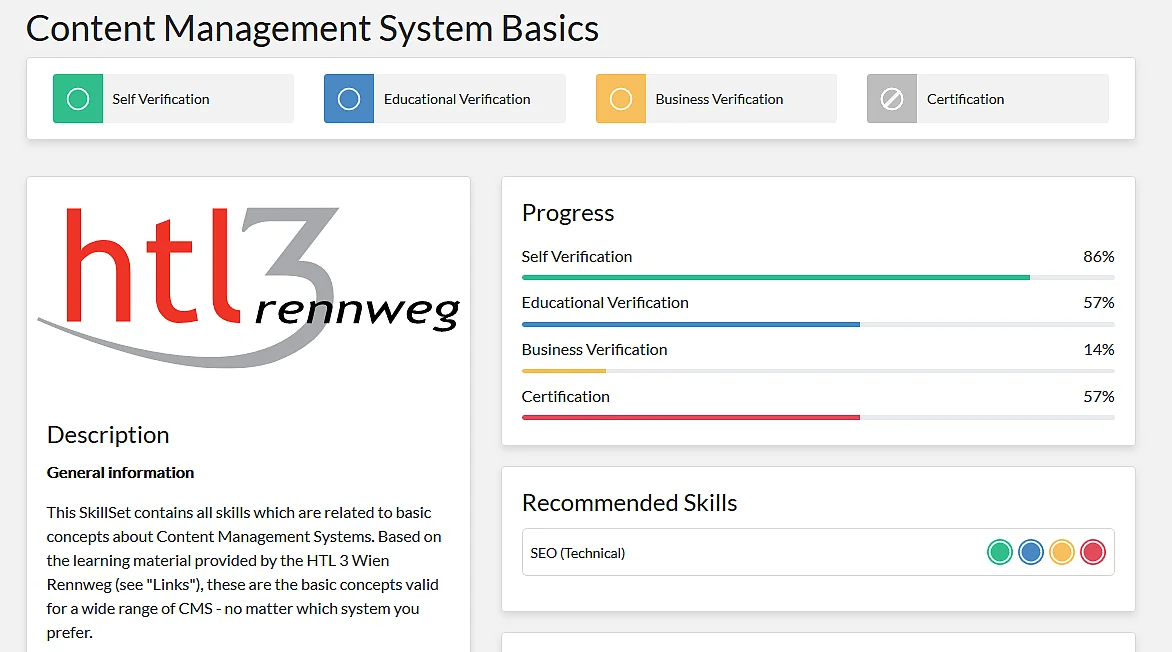This screenshot has height=652, width=1172.
Task: Choose the Certification label at top
Action: click(x=965, y=99)
